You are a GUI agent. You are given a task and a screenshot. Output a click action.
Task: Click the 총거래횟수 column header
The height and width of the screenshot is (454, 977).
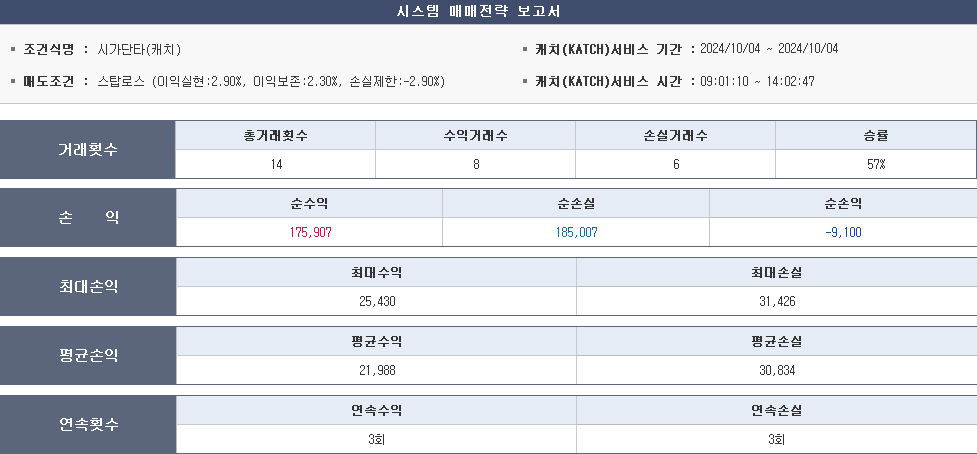[275, 135]
